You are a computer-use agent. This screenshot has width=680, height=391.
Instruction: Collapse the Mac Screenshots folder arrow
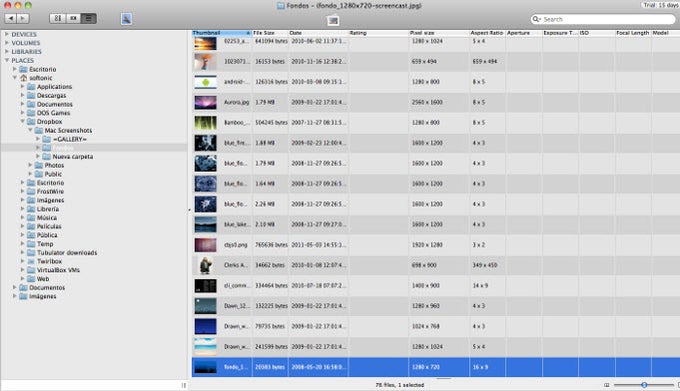click(x=30, y=130)
